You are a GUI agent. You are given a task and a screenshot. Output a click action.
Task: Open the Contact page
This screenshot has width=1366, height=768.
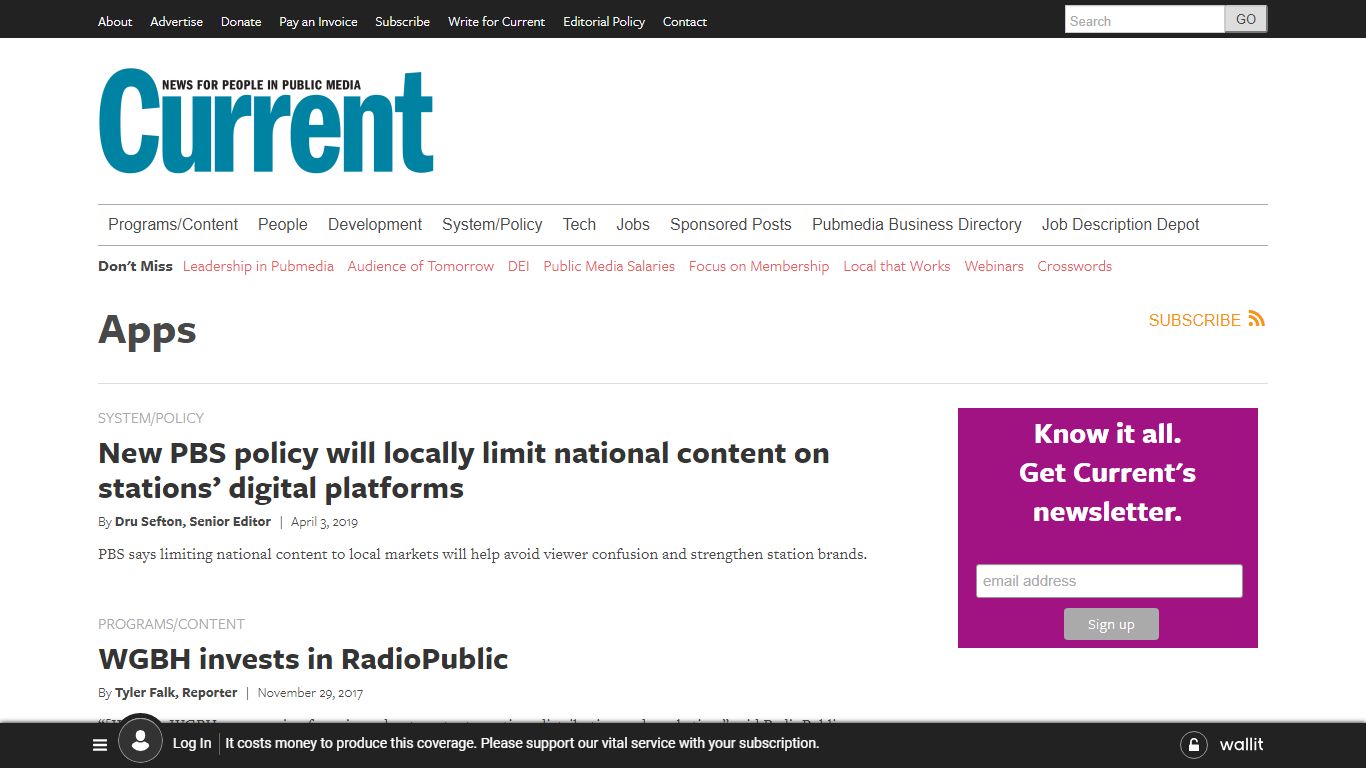pyautogui.click(x=685, y=21)
